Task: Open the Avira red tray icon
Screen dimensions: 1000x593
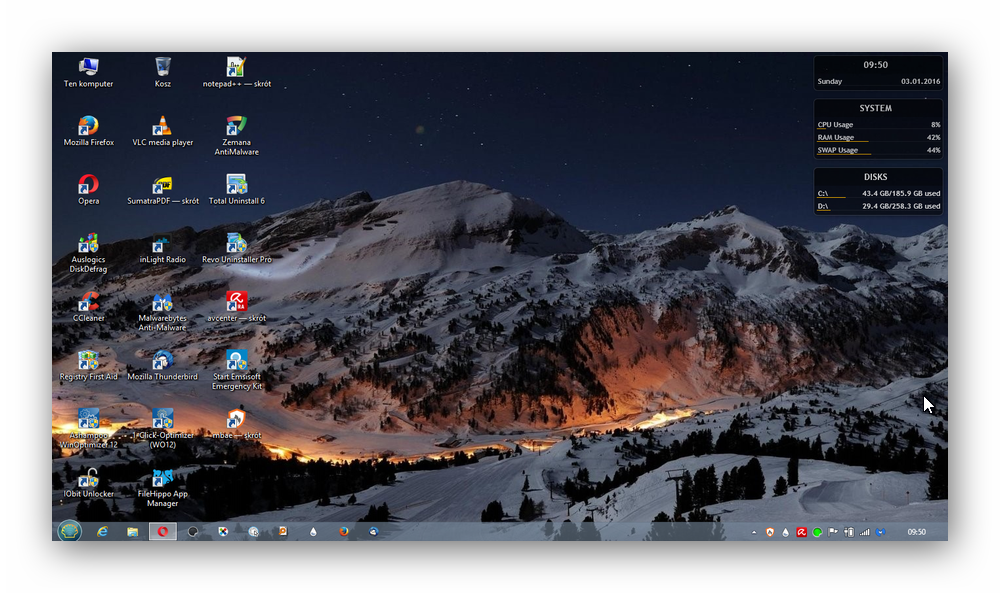Action: 801,532
